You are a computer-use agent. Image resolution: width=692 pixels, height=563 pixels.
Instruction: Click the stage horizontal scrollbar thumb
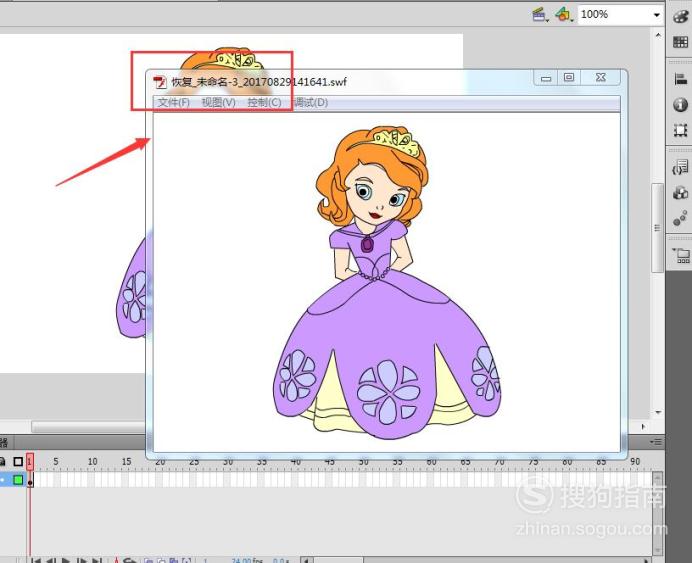pyautogui.click(x=88, y=427)
